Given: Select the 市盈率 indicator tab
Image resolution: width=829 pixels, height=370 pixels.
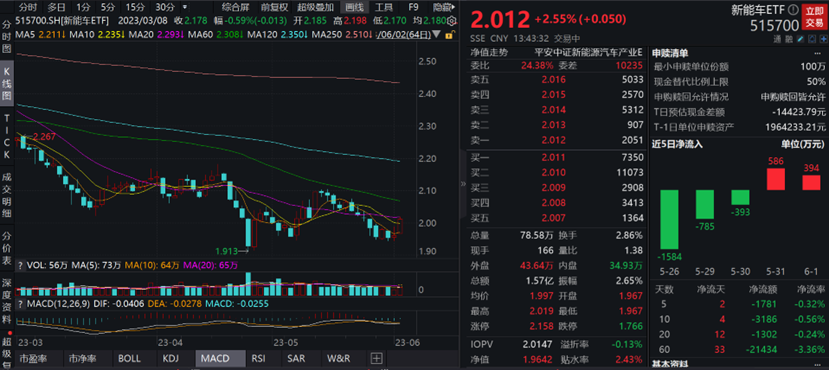Looking at the screenshot, I should point(40,358).
